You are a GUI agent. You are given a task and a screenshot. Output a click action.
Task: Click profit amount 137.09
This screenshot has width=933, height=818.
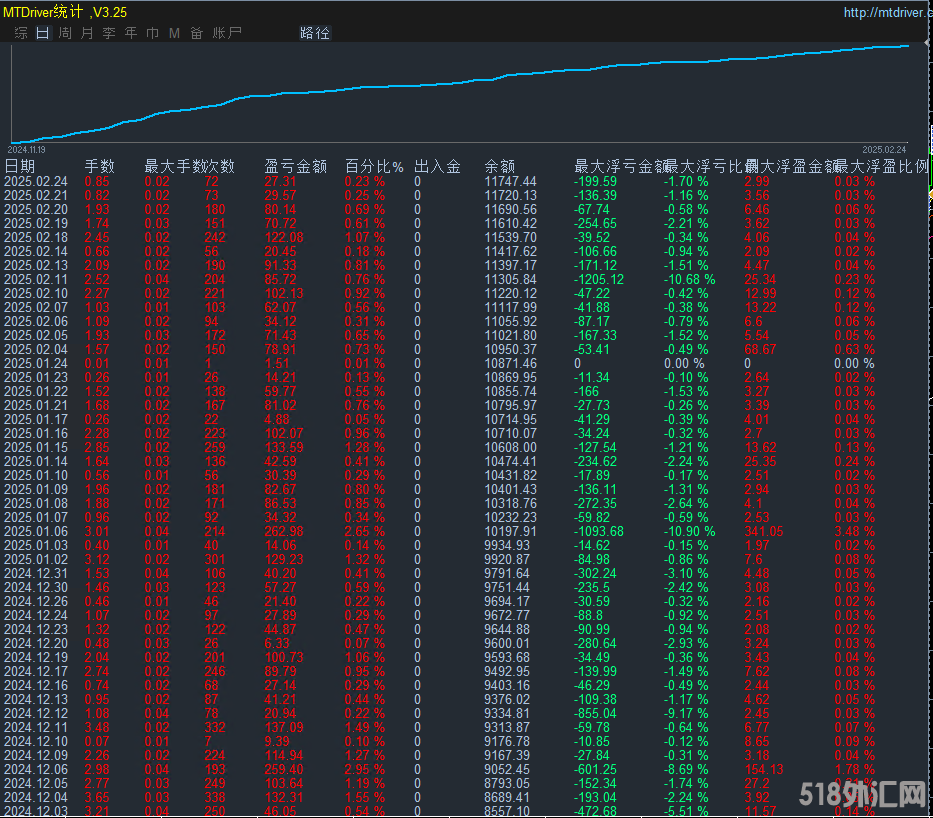pyautogui.click(x=284, y=728)
